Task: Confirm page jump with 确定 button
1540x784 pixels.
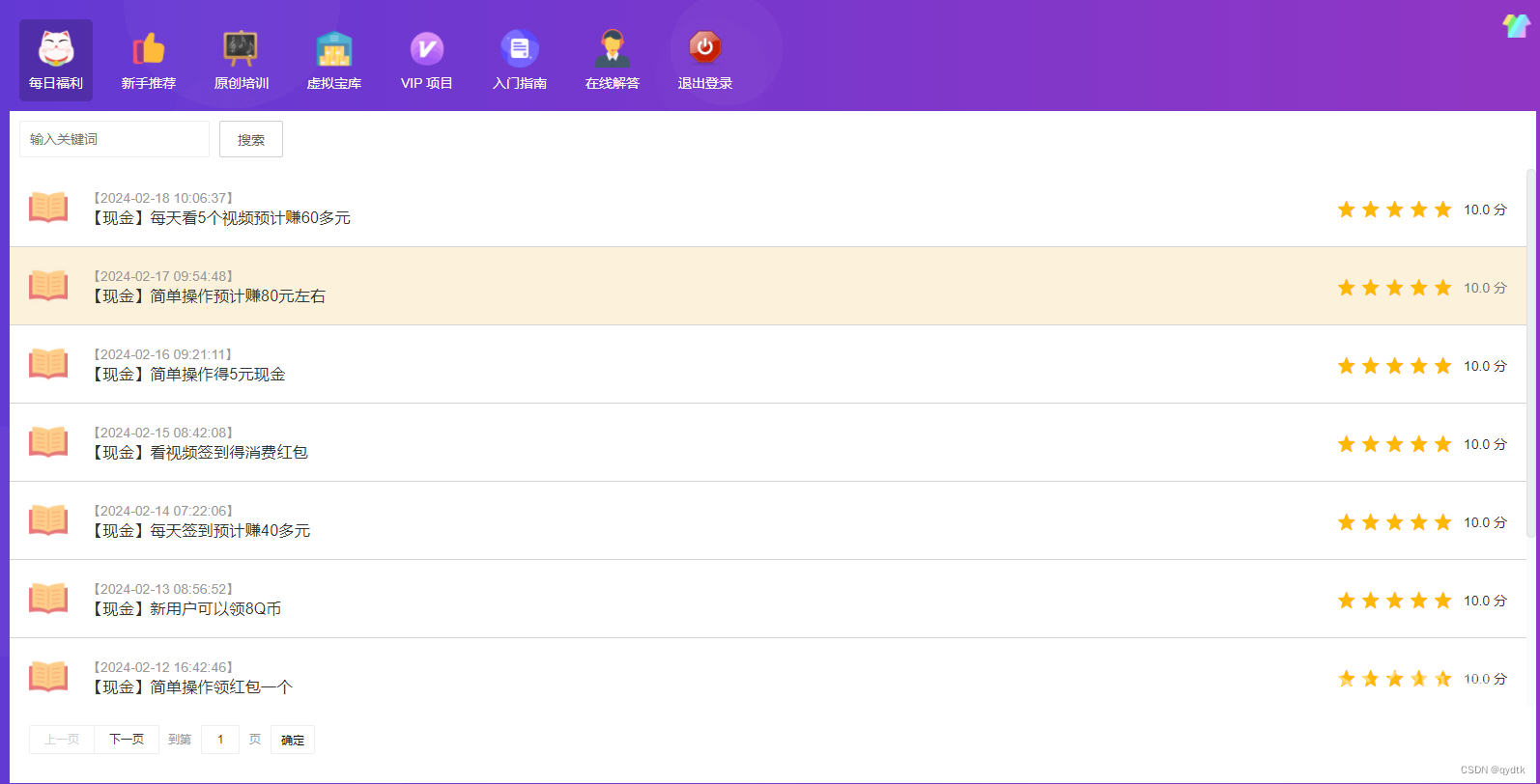Action: coord(293,740)
